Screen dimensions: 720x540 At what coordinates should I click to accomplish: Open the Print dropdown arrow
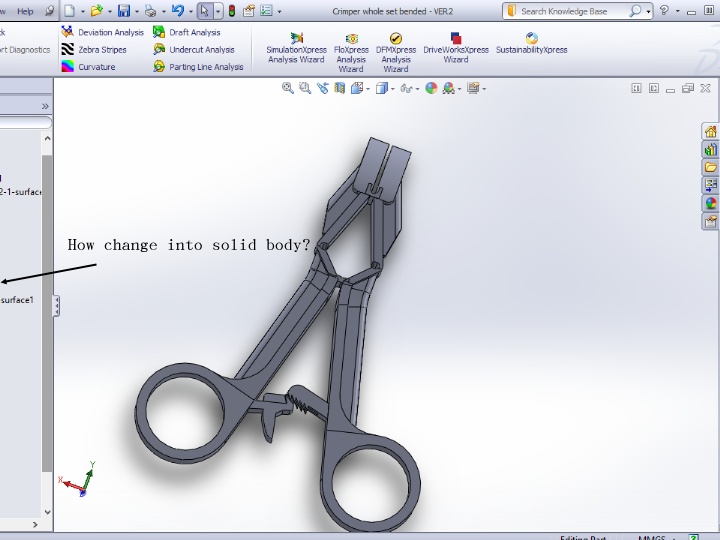tap(163, 11)
